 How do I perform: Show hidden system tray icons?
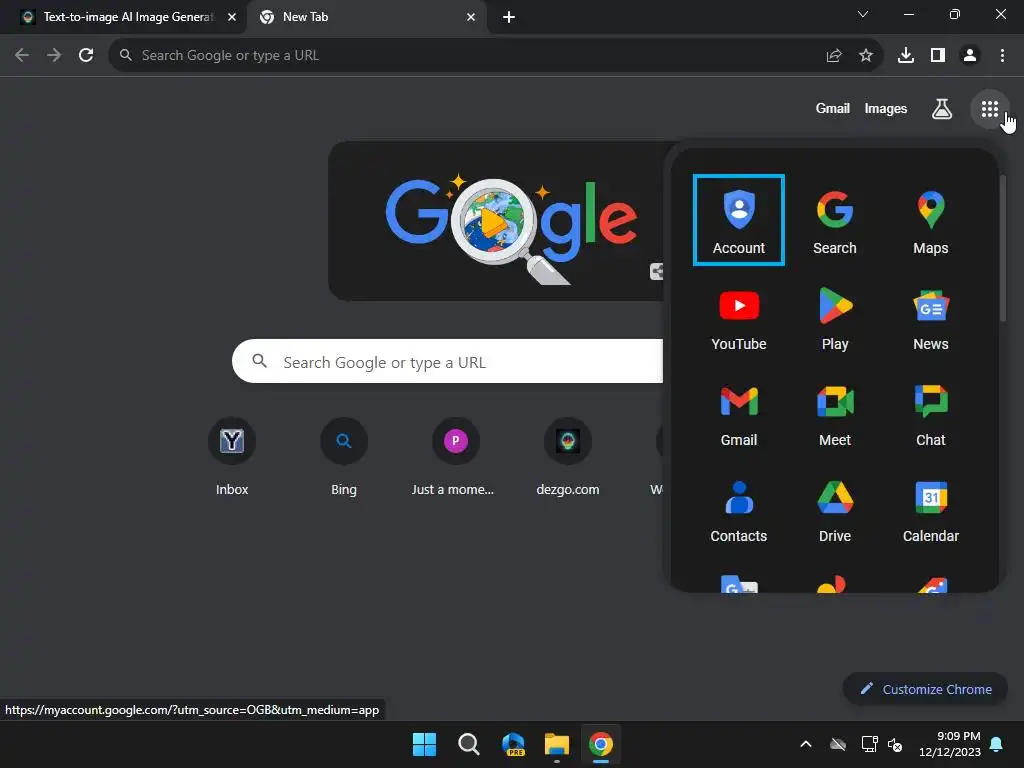coord(806,744)
